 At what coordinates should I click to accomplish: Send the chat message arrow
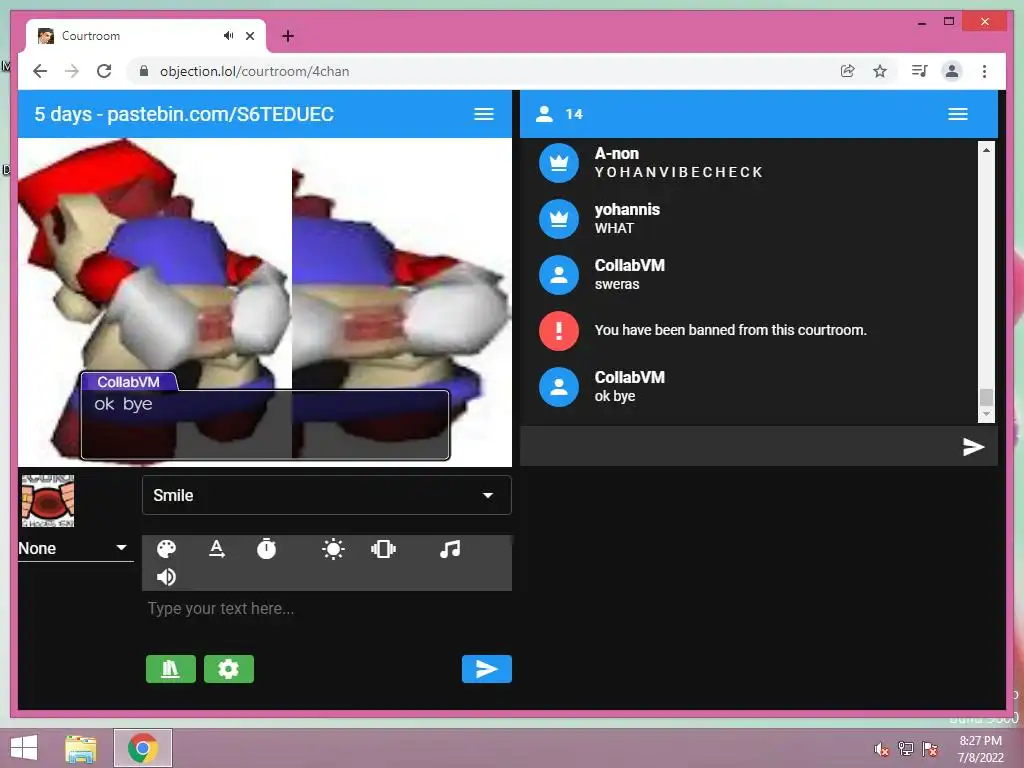point(973,447)
